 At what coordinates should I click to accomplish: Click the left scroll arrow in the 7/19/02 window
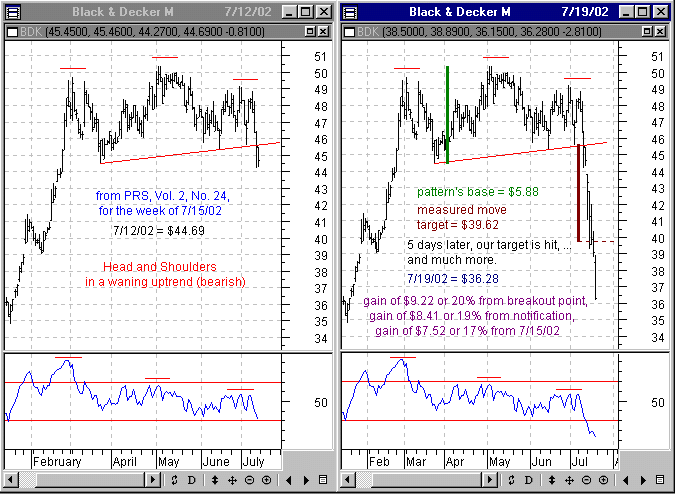click(x=349, y=480)
